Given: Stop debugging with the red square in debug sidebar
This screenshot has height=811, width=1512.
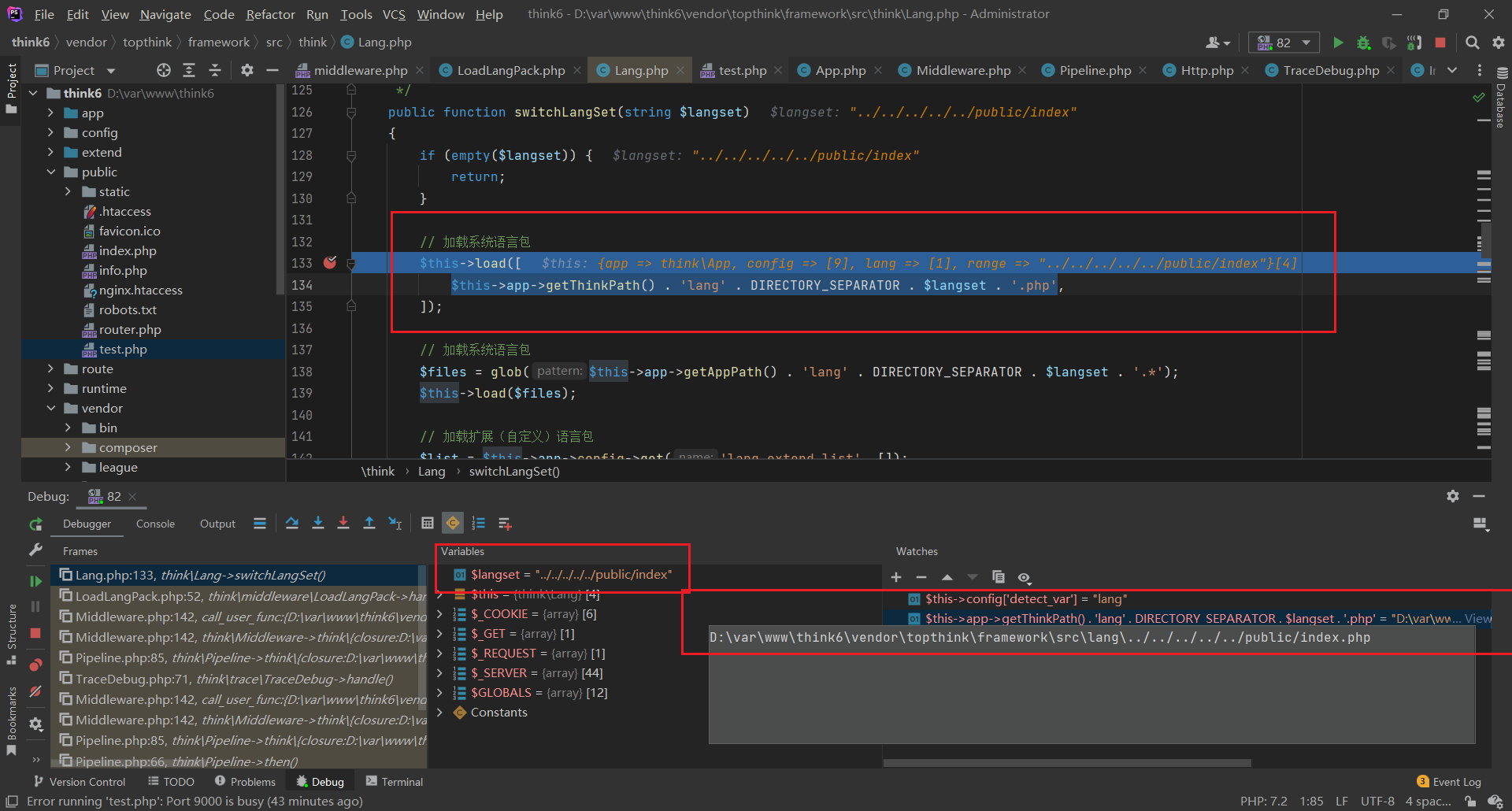Looking at the screenshot, I should pyautogui.click(x=35, y=633).
